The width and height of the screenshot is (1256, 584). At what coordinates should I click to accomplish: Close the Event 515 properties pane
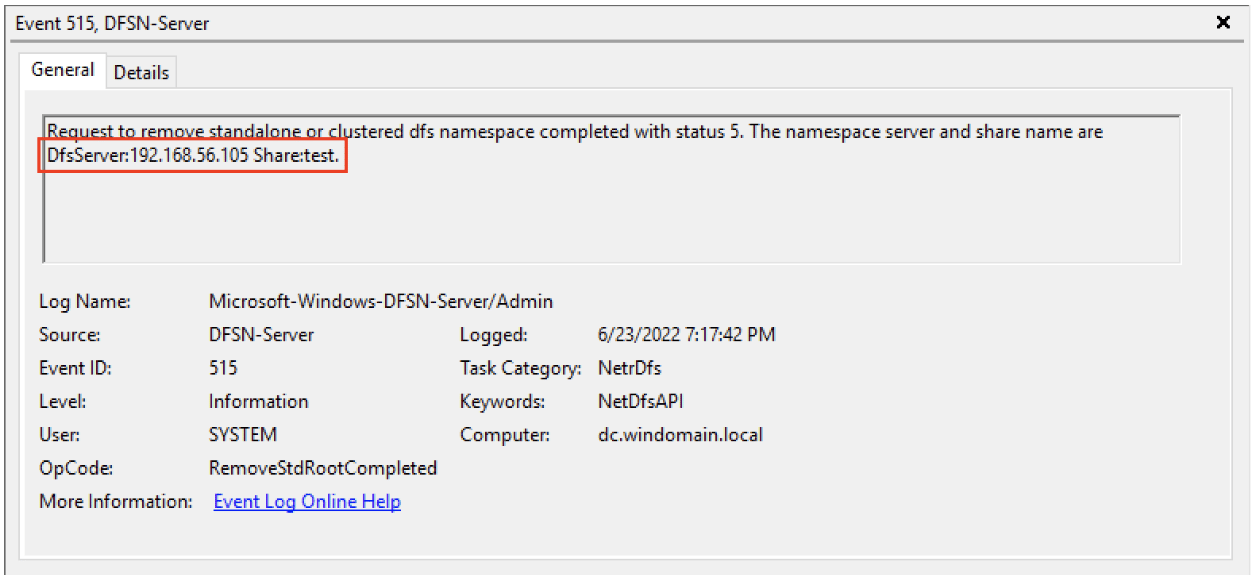click(1223, 22)
